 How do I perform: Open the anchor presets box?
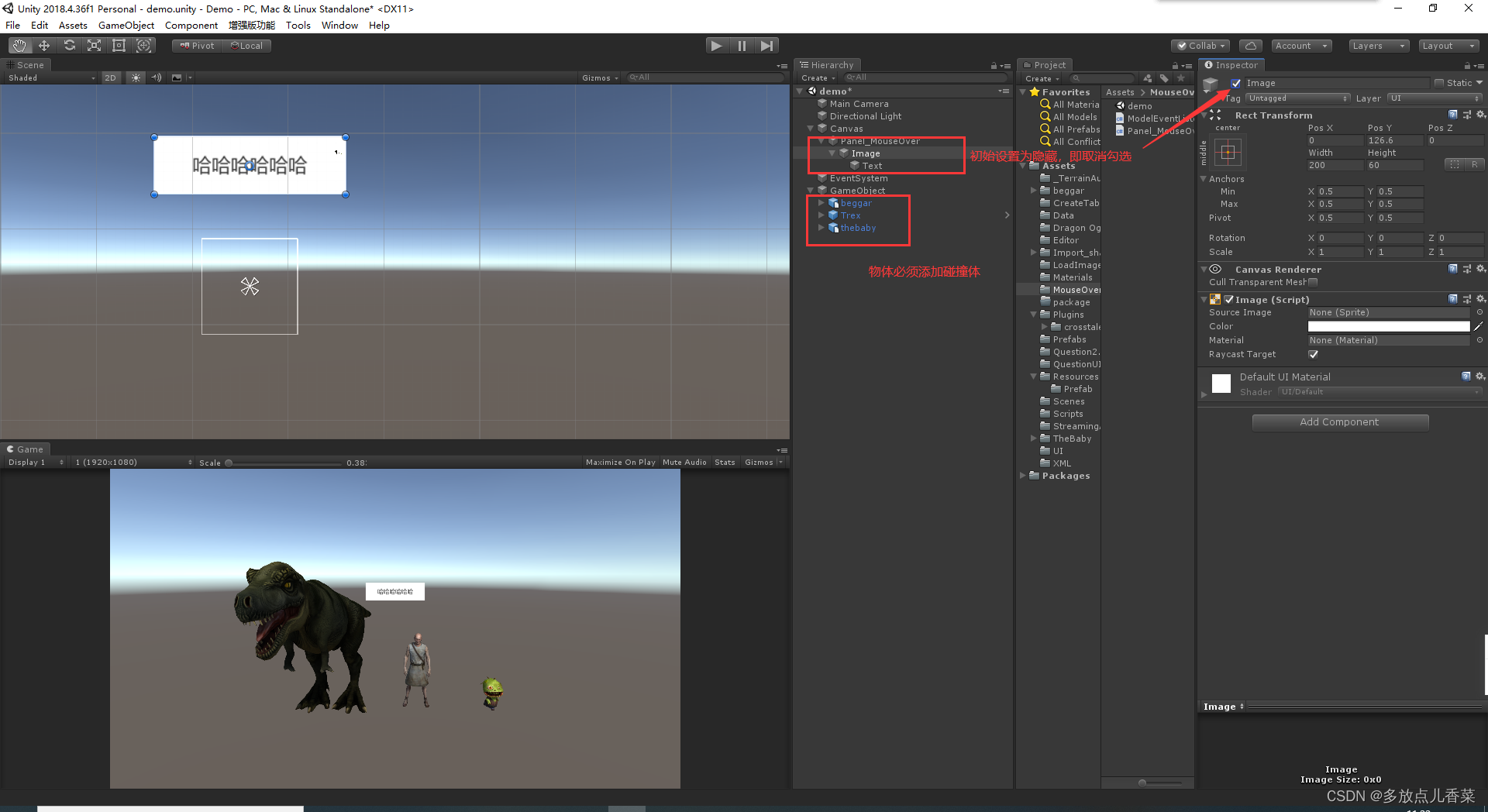(1228, 153)
